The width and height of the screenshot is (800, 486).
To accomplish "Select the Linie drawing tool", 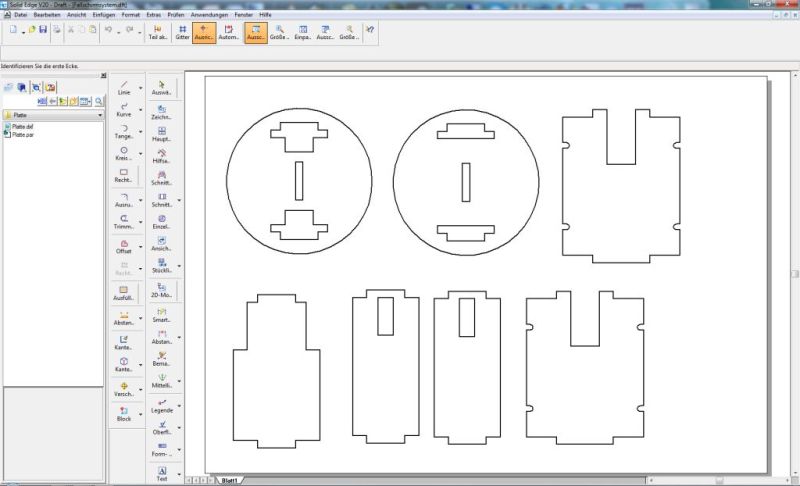I will [x=124, y=87].
